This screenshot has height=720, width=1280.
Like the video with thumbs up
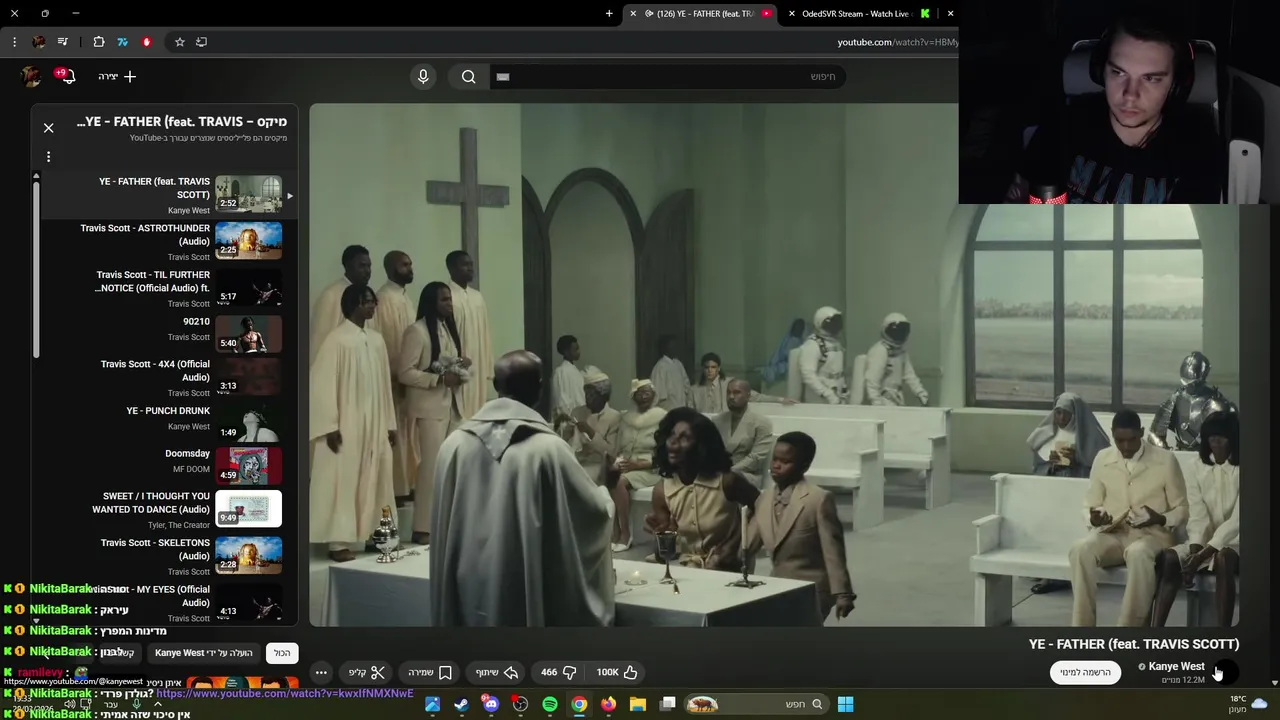617,672
